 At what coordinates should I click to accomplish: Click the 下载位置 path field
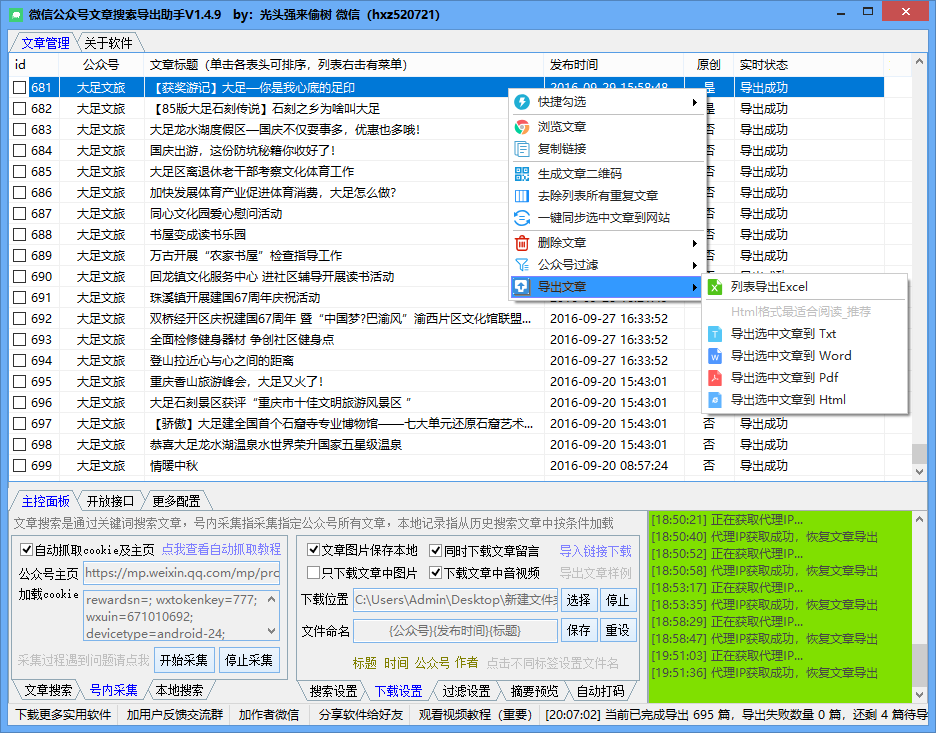coord(456,600)
